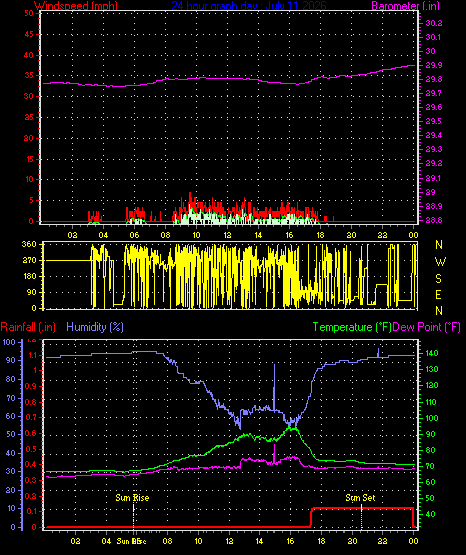The height and width of the screenshot is (555, 466).
Task: Click the 28.8 barometer scale value
Action: [x=434, y=220]
